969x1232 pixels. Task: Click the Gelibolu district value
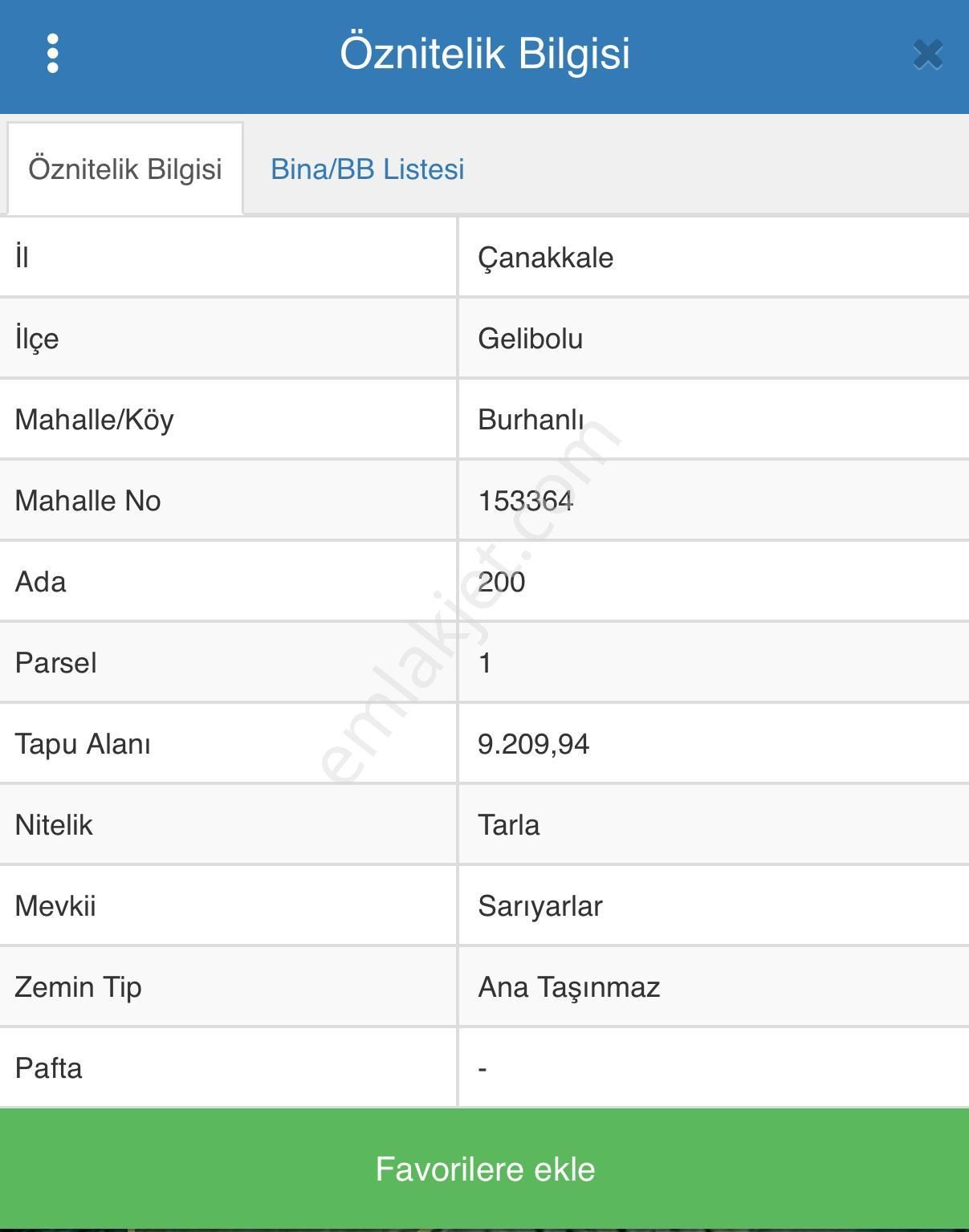(x=530, y=339)
